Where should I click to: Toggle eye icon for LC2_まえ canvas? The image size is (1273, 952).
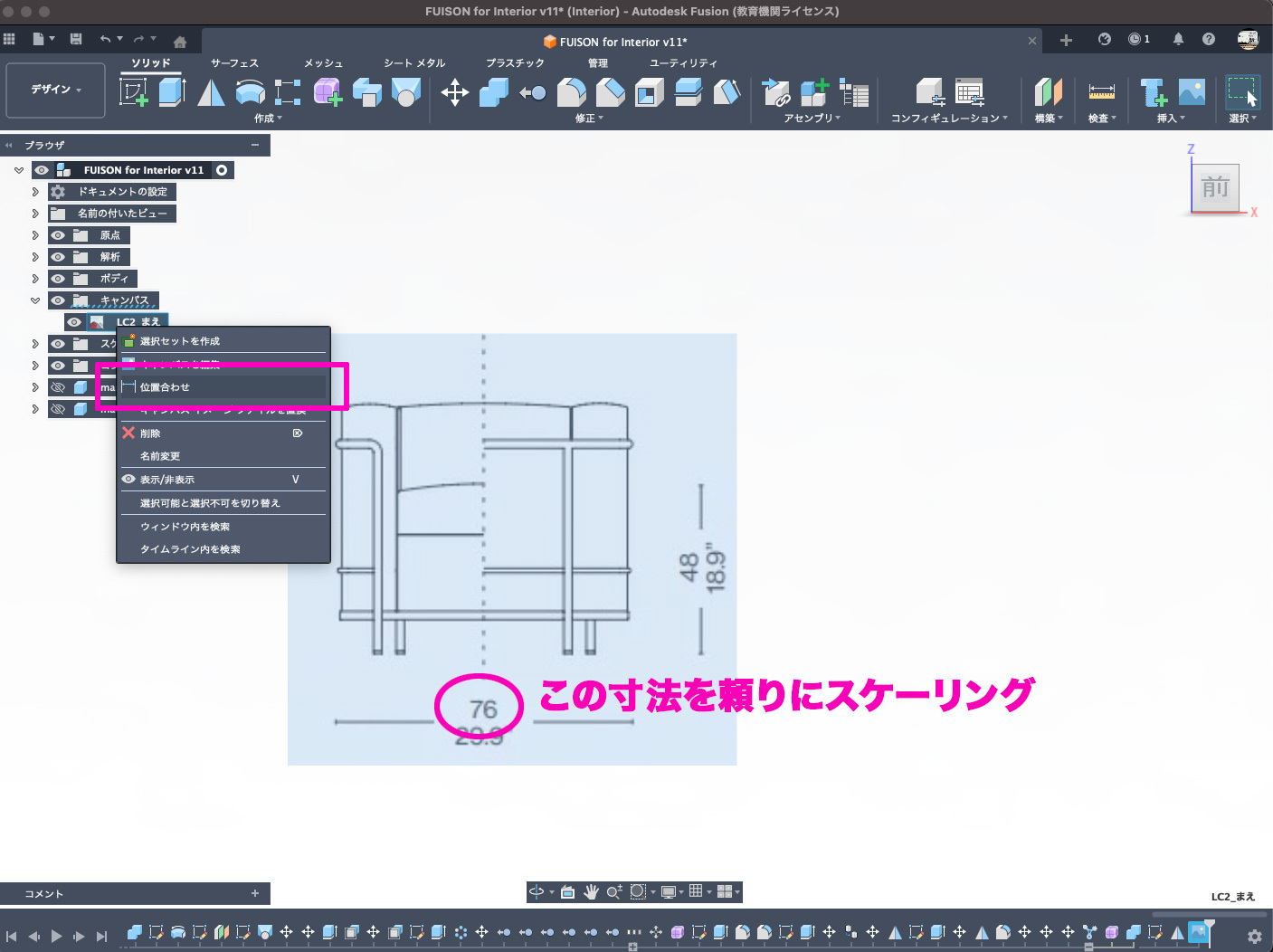point(74,322)
